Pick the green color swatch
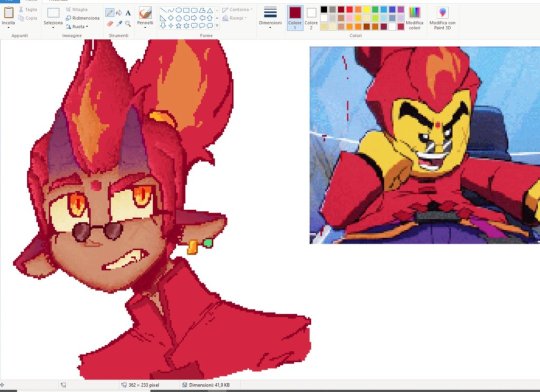Image resolution: width=540 pixels, height=392 pixels. [375, 9]
